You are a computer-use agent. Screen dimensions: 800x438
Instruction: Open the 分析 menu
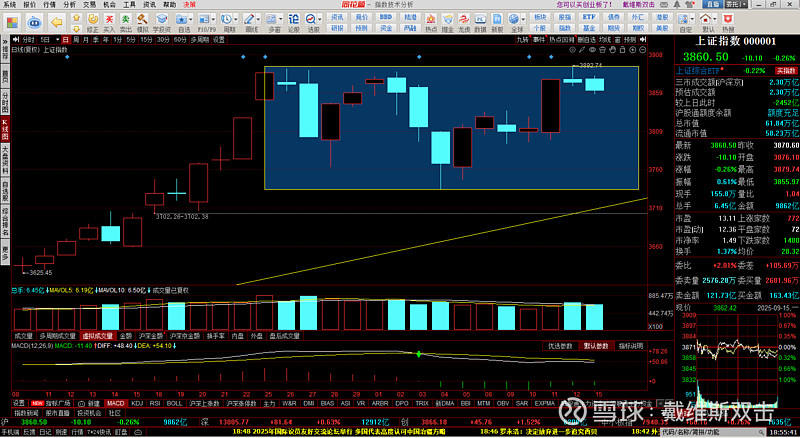click(69, 4)
